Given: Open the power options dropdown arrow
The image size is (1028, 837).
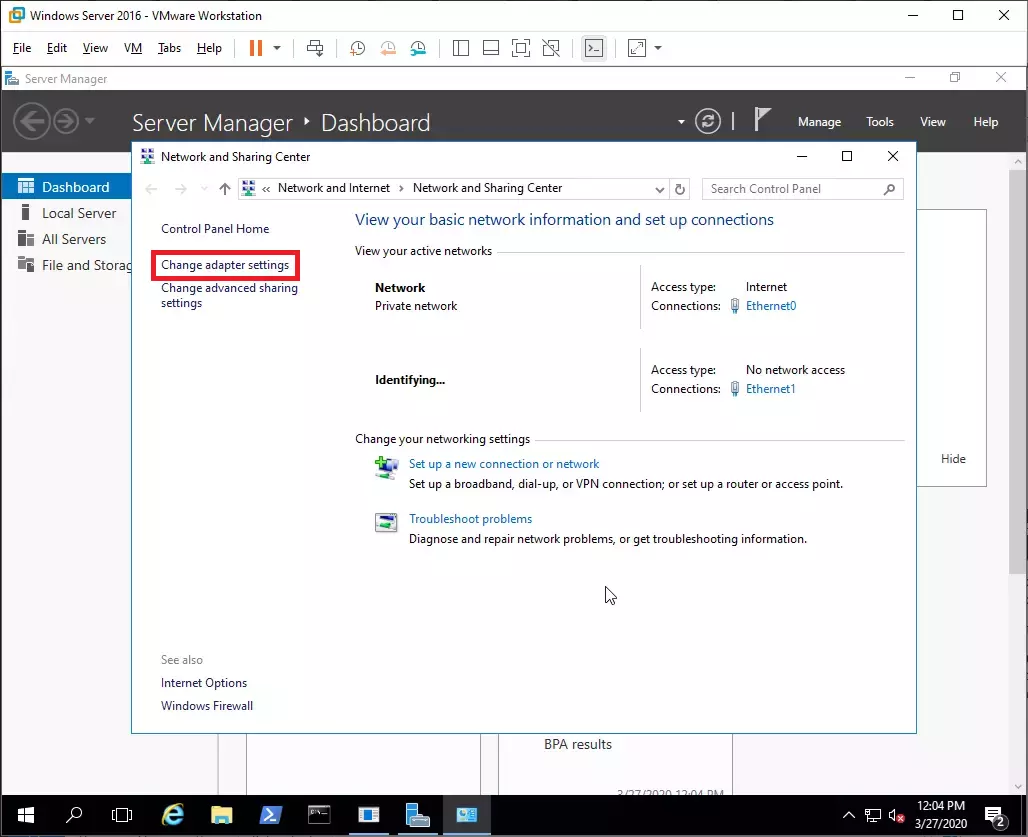Looking at the screenshot, I should 277,48.
